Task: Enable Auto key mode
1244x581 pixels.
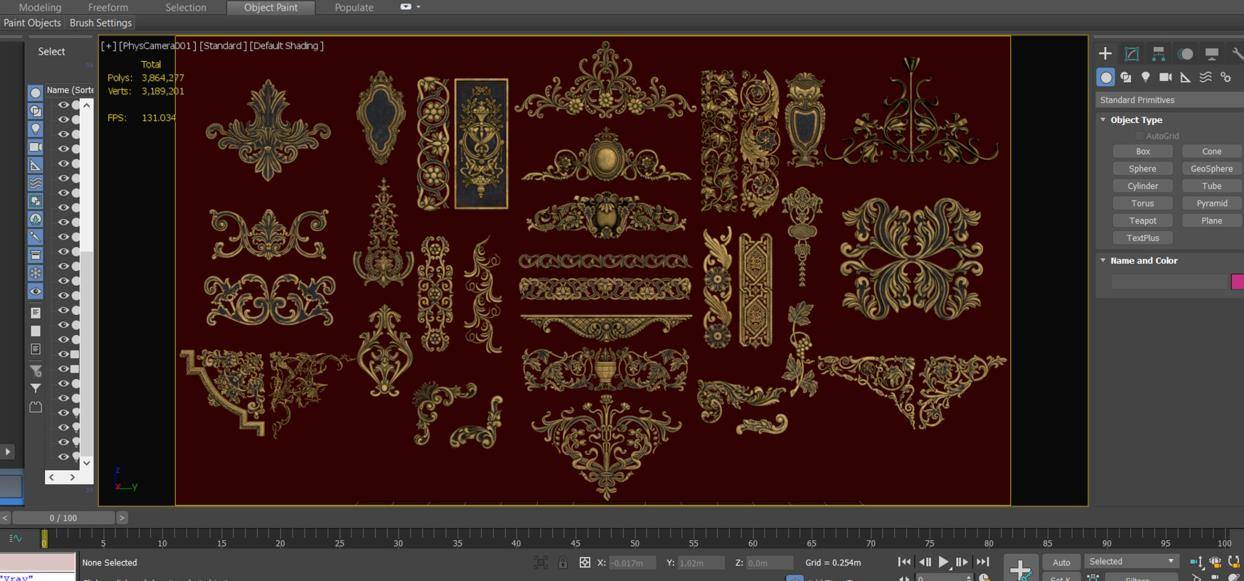Action: click(1061, 562)
